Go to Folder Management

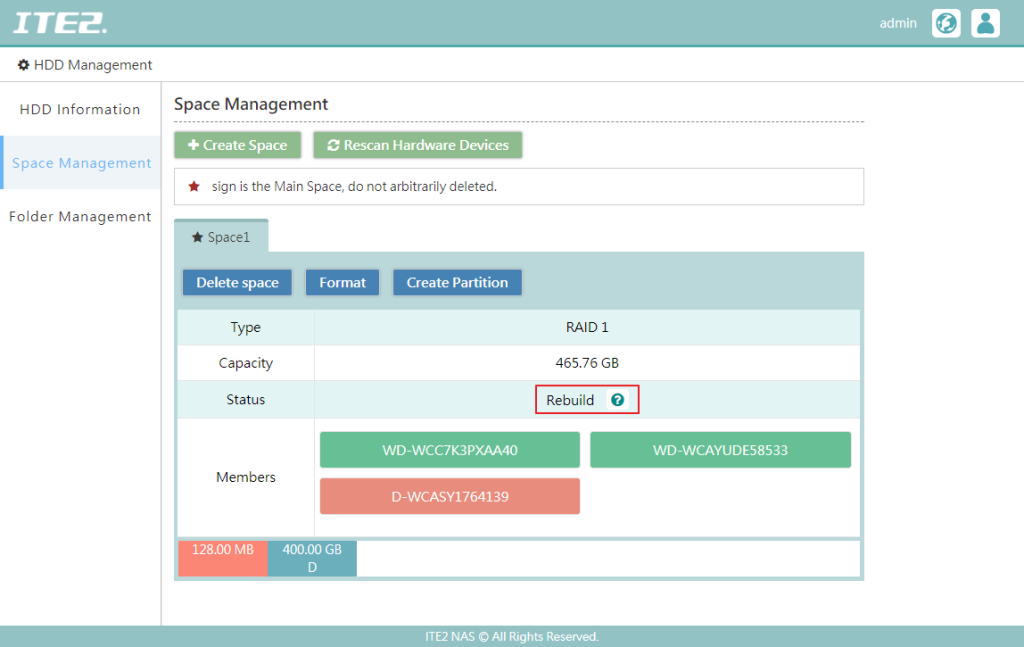(80, 216)
